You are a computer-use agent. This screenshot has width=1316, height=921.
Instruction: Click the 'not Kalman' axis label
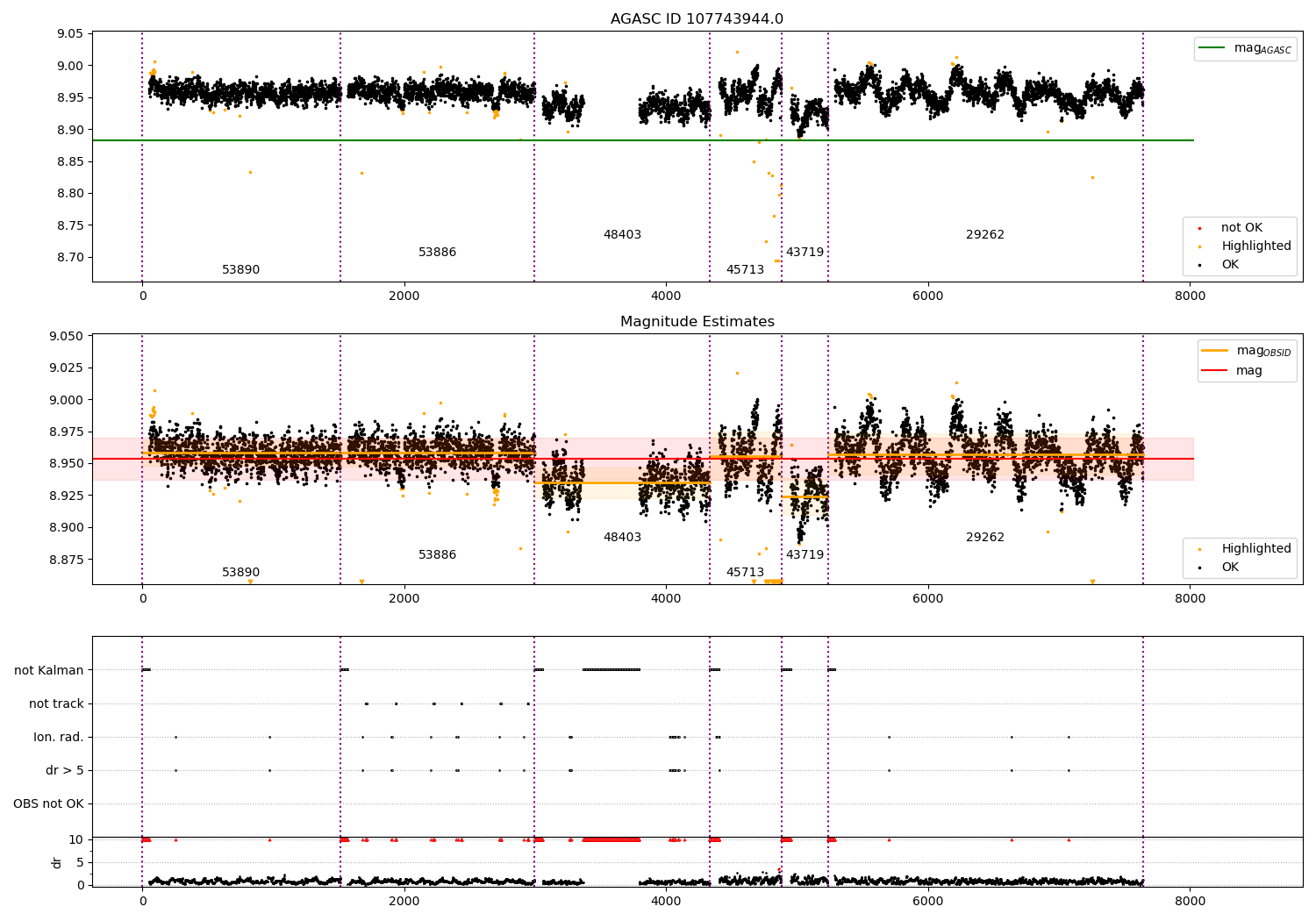pyautogui.click(x=49, y=671)
